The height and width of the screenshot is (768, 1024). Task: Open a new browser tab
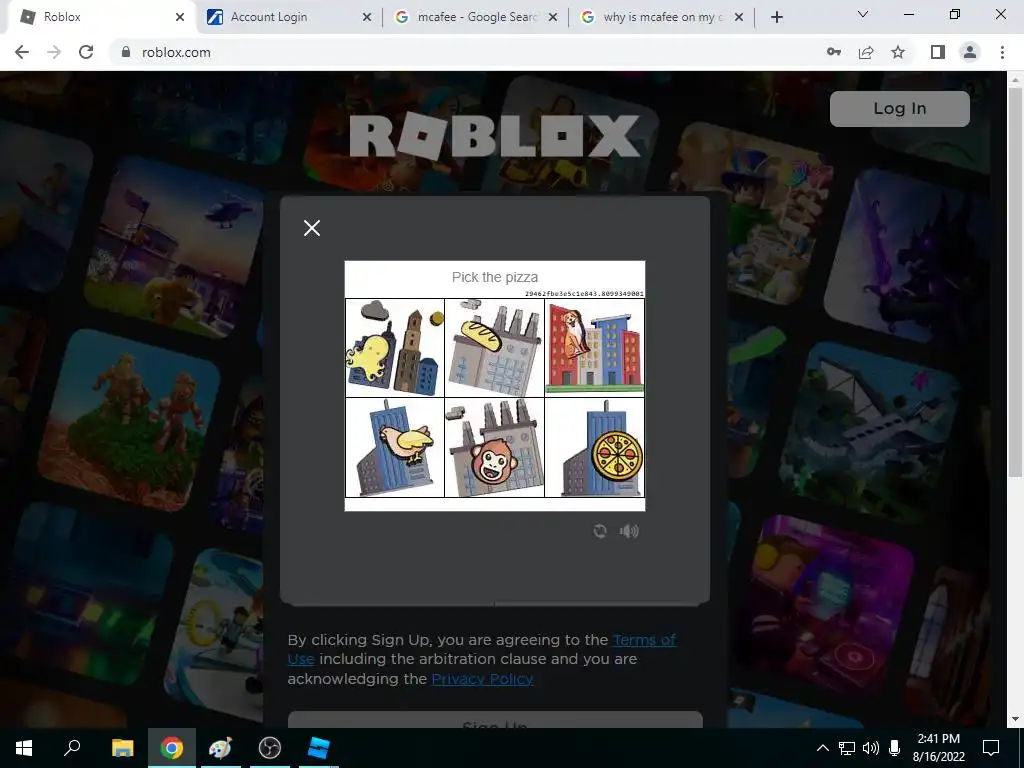coord(776,17)
